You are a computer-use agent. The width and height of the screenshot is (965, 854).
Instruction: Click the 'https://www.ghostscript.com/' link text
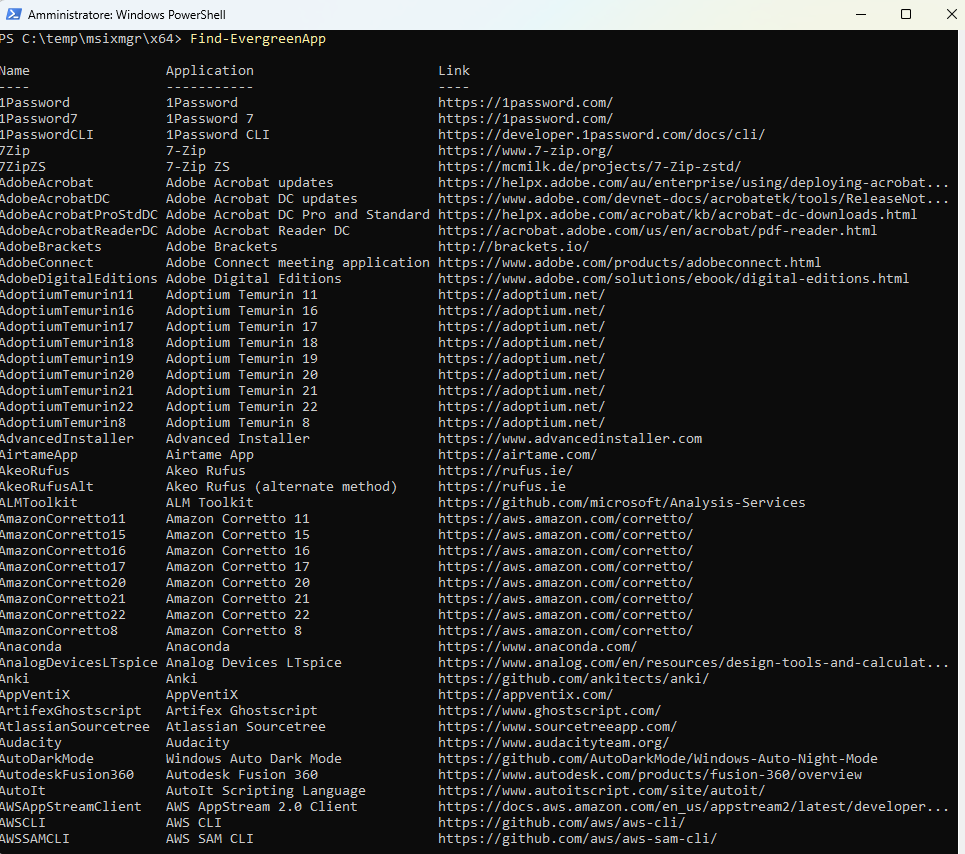(x=550, y=711)
